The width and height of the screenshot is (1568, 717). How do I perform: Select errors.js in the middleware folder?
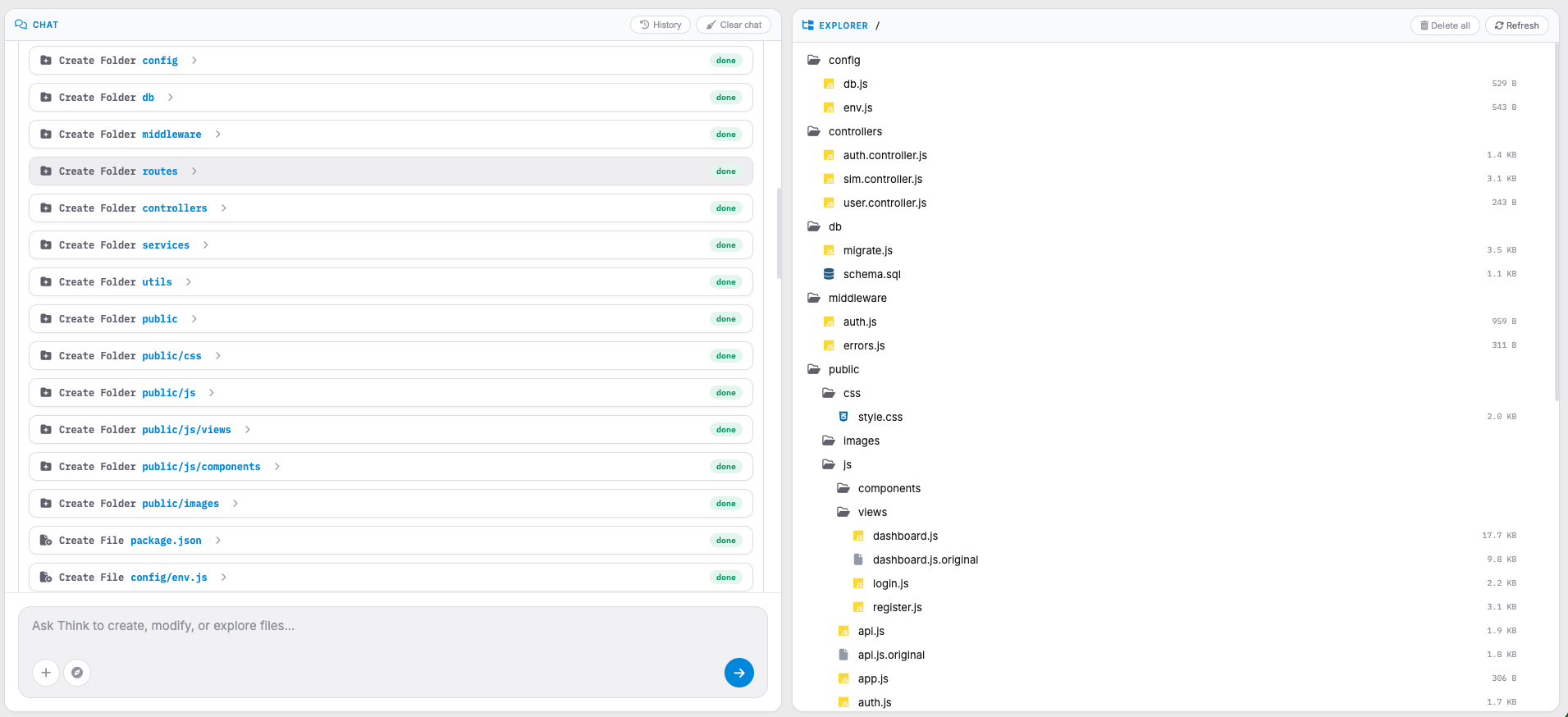[x=864, y=345]
